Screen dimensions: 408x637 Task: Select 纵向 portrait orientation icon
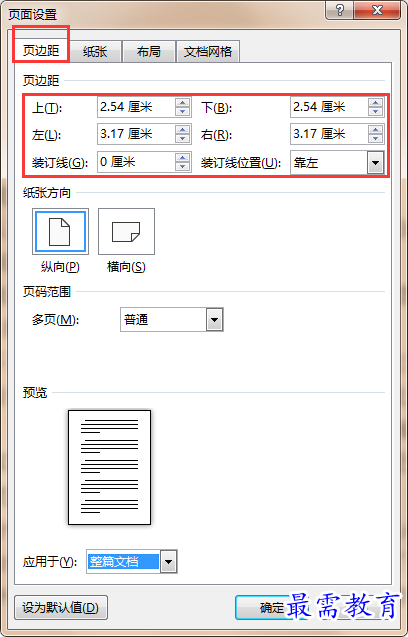(x=59, y=232)
